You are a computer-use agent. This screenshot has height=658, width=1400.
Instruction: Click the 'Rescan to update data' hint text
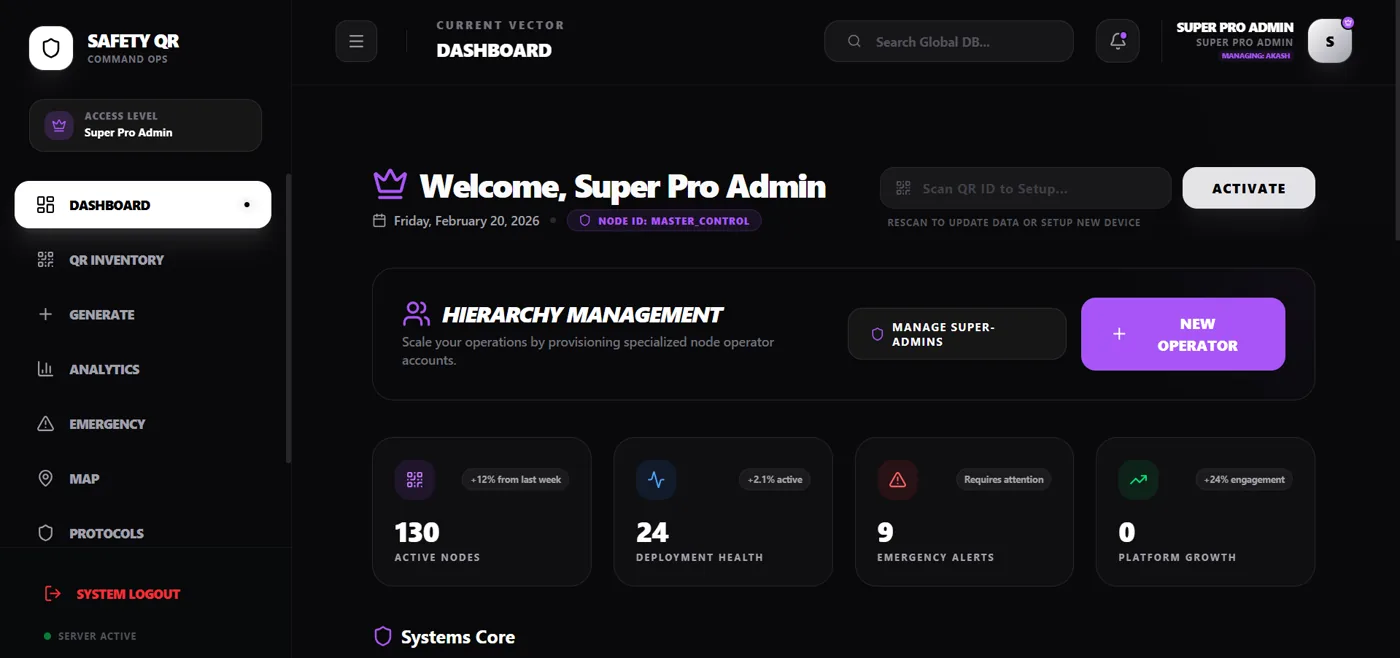tap(1014, 222)
